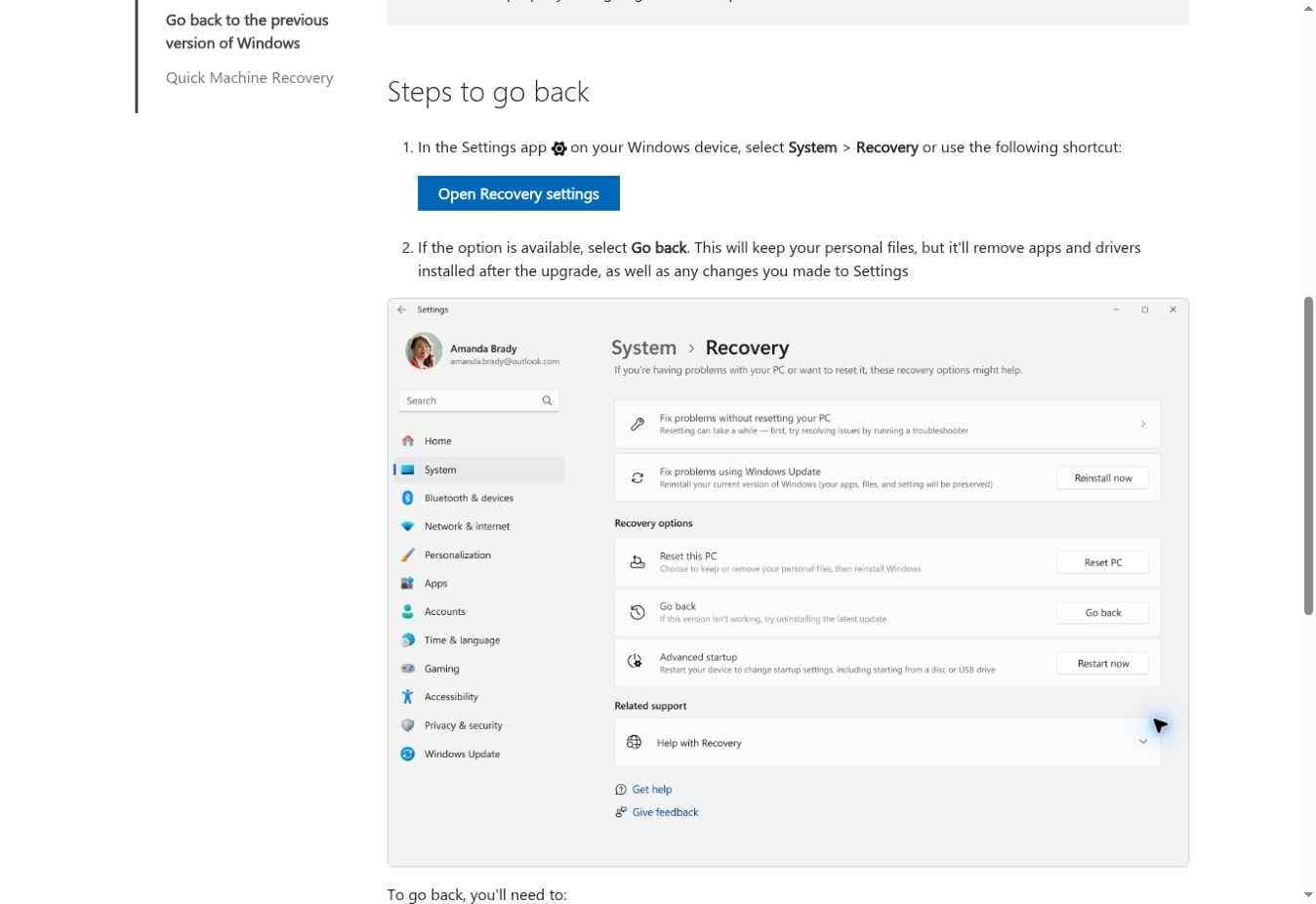
Task: Click the Reinstall now button
Action: 1103,477
